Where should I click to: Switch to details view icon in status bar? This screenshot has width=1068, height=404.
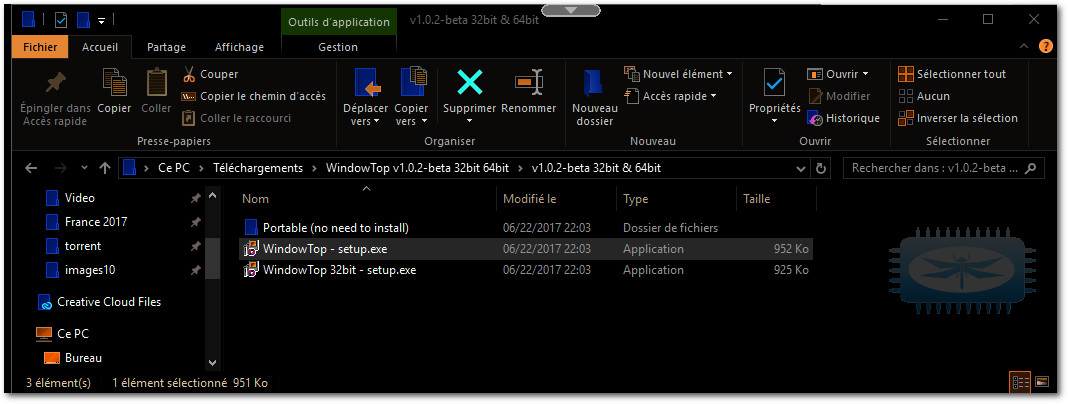[1021, 382]
